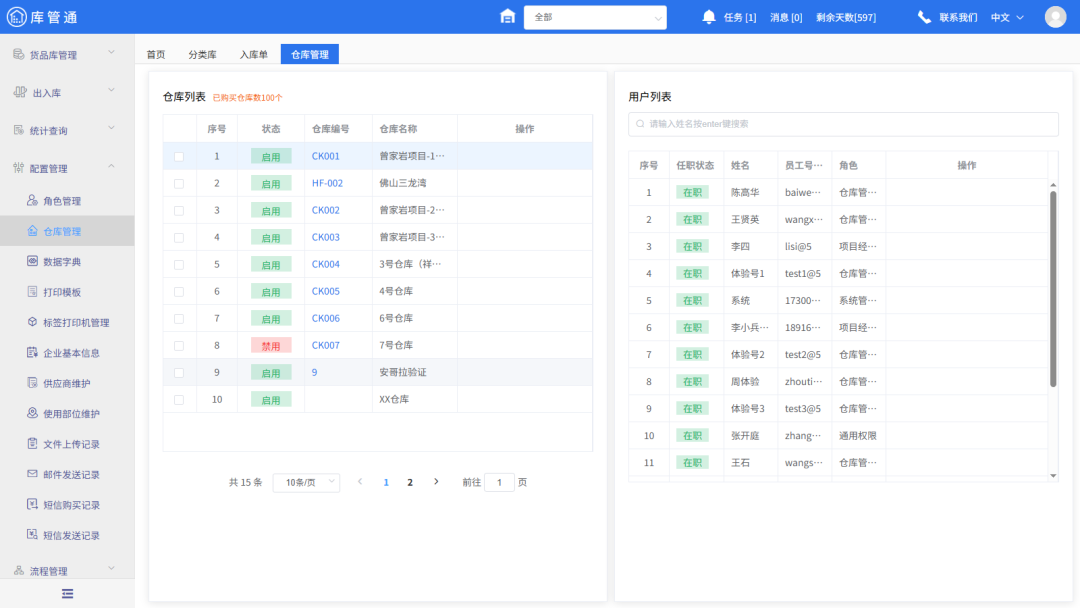The image size is (1080, 608).
Task: Click the 标签打印机管理 icon
Action: pyautogui.click(x=32, y=322)
